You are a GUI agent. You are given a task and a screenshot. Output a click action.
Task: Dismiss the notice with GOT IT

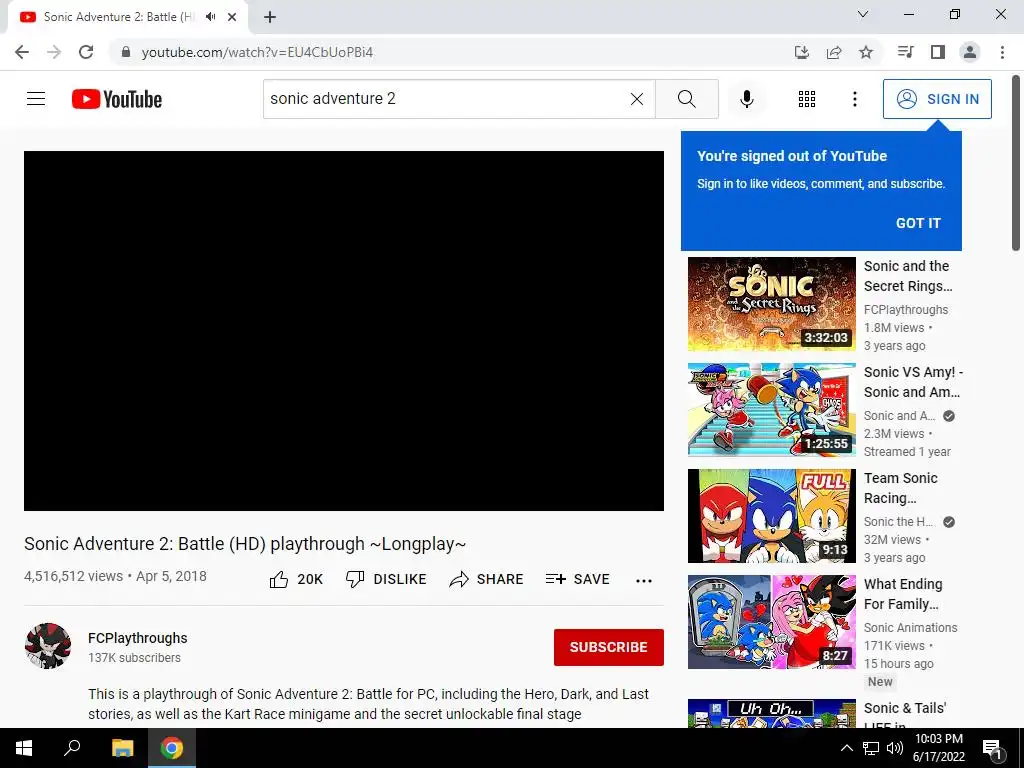tap(918, 223)
